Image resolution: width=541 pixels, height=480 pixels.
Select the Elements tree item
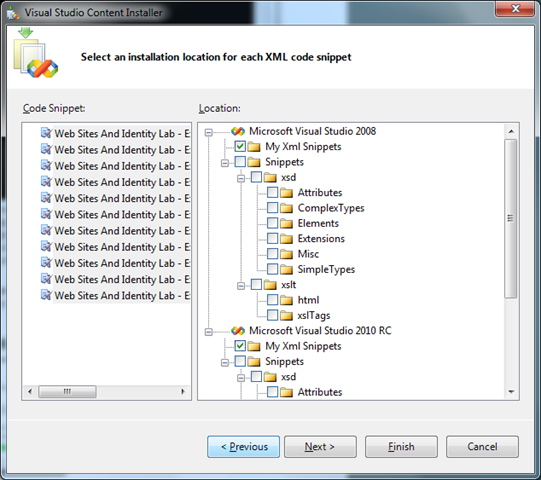click(x=318, y=223)
